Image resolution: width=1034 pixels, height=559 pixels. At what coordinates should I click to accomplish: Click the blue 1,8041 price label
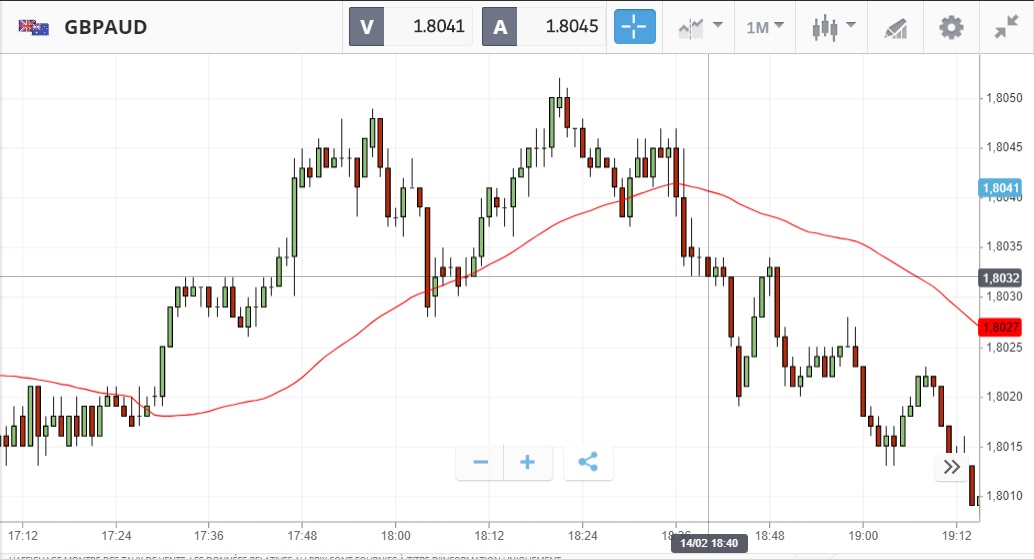[x=1000, y=187]
